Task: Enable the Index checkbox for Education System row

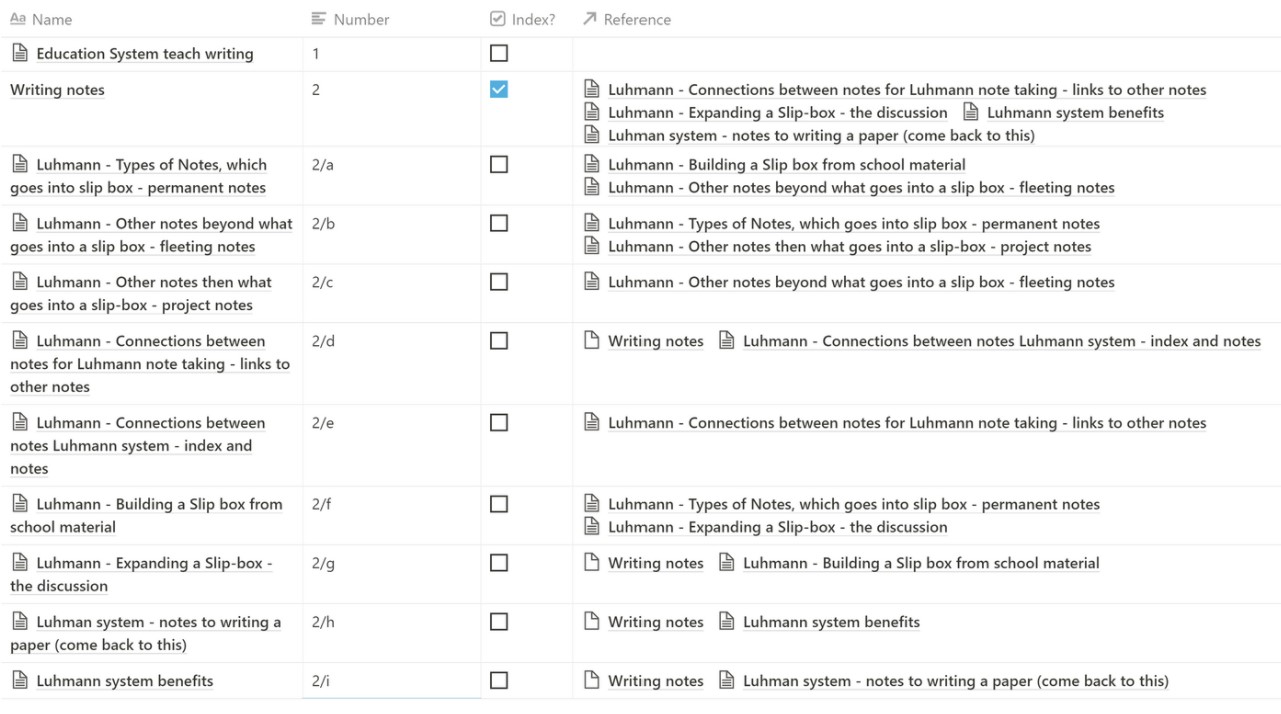Action: click(499, 53)
